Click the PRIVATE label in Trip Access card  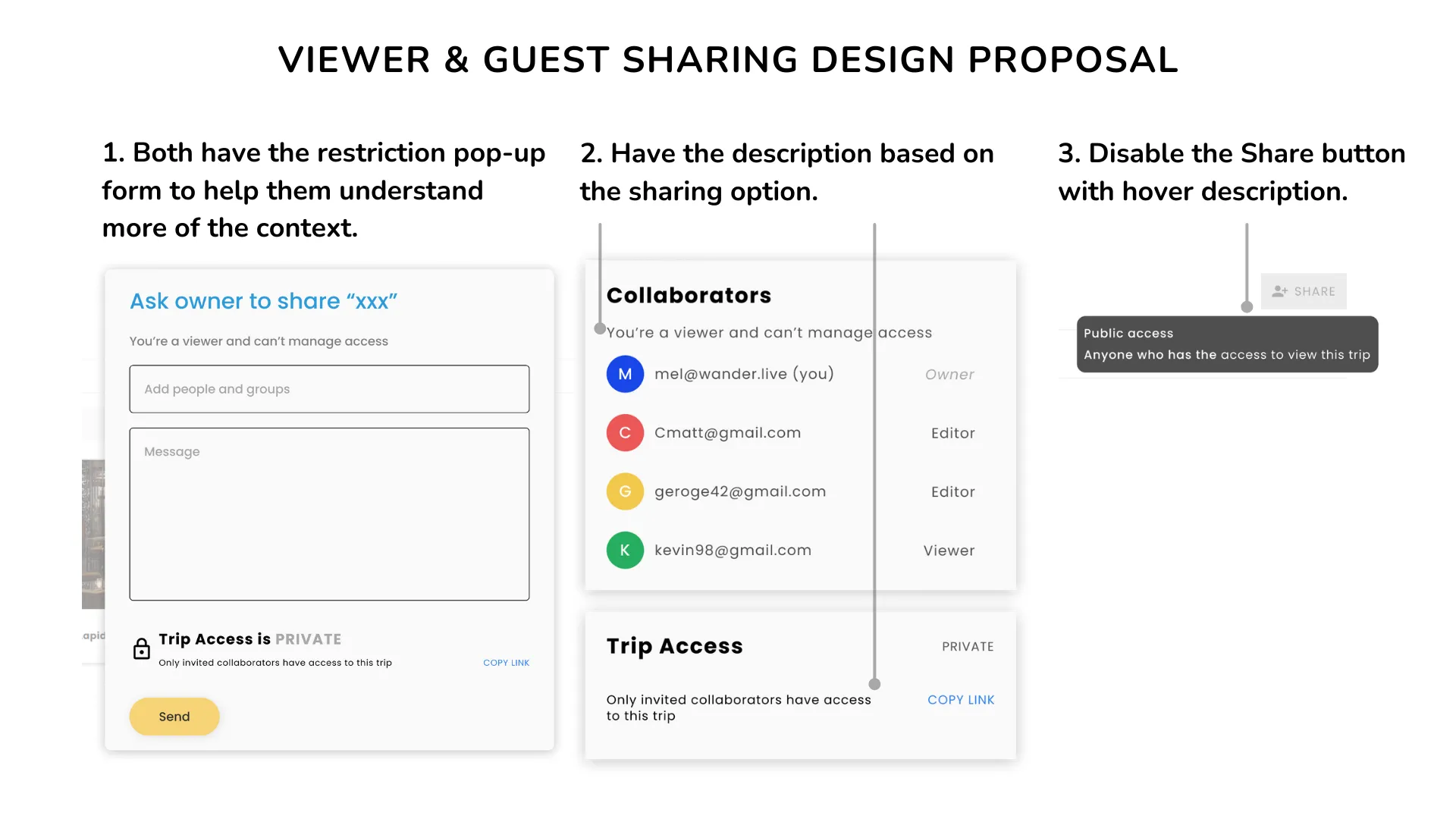(968, 647)
